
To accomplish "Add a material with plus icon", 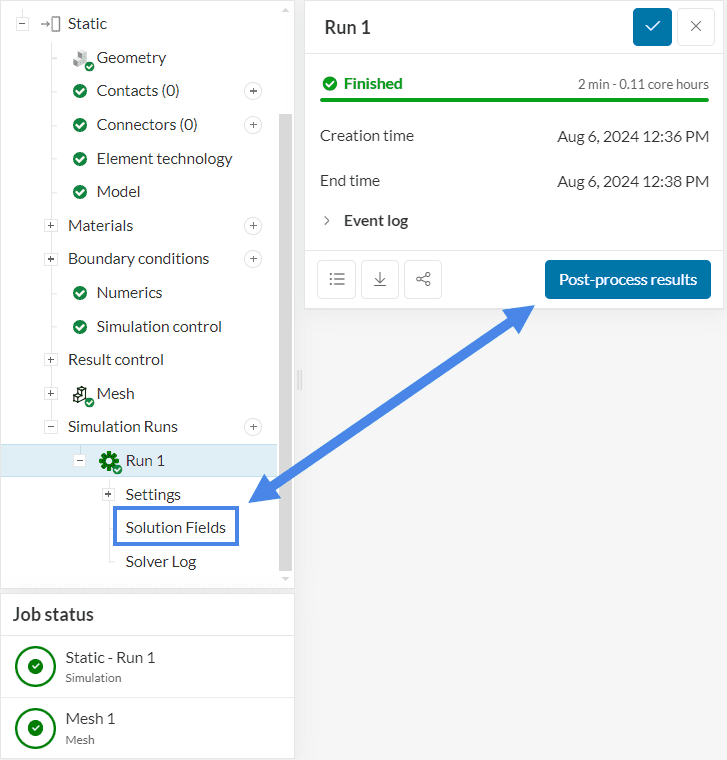I will [x=253, y=226].
